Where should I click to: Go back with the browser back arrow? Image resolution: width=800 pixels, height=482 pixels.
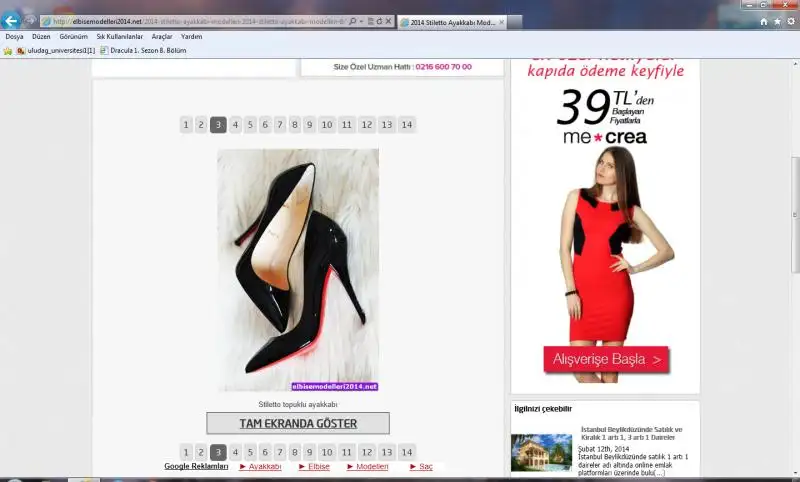pos(11,21)
